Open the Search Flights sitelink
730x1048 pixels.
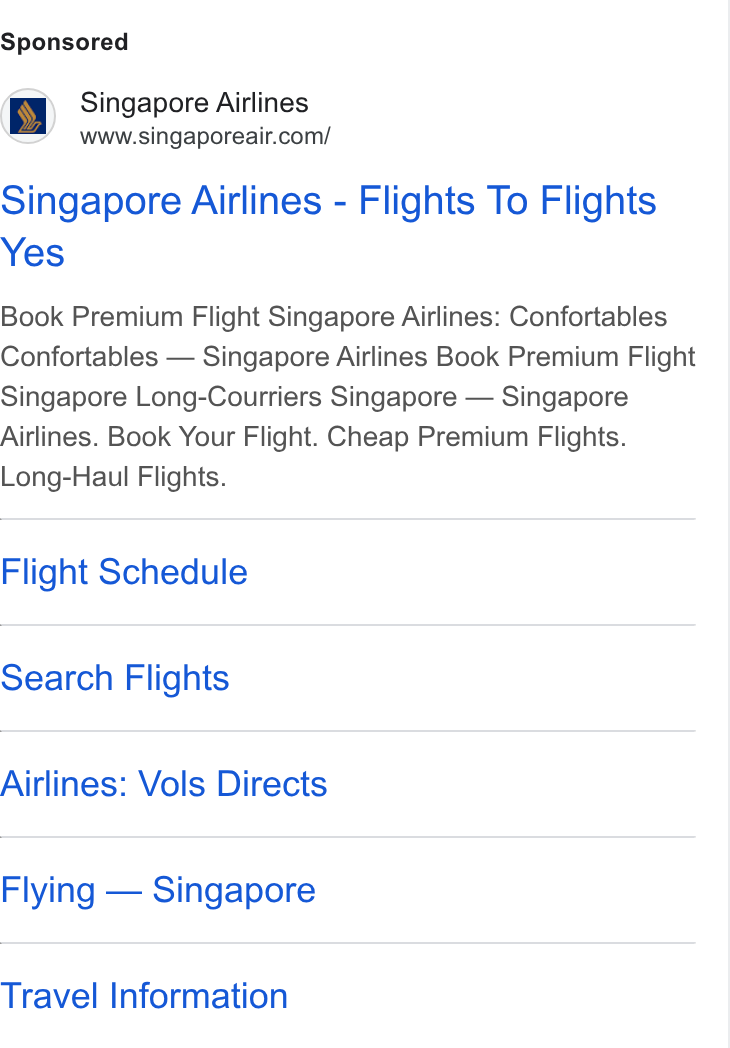point(115,678)
